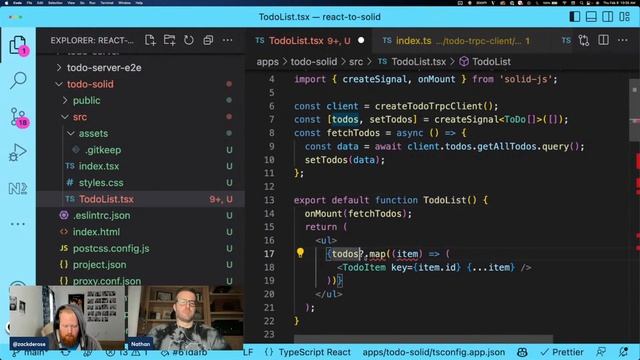Toggle secondary sidebar from title bar
Viewport: 640px width, 360px height.
click(x=607, y=17)
